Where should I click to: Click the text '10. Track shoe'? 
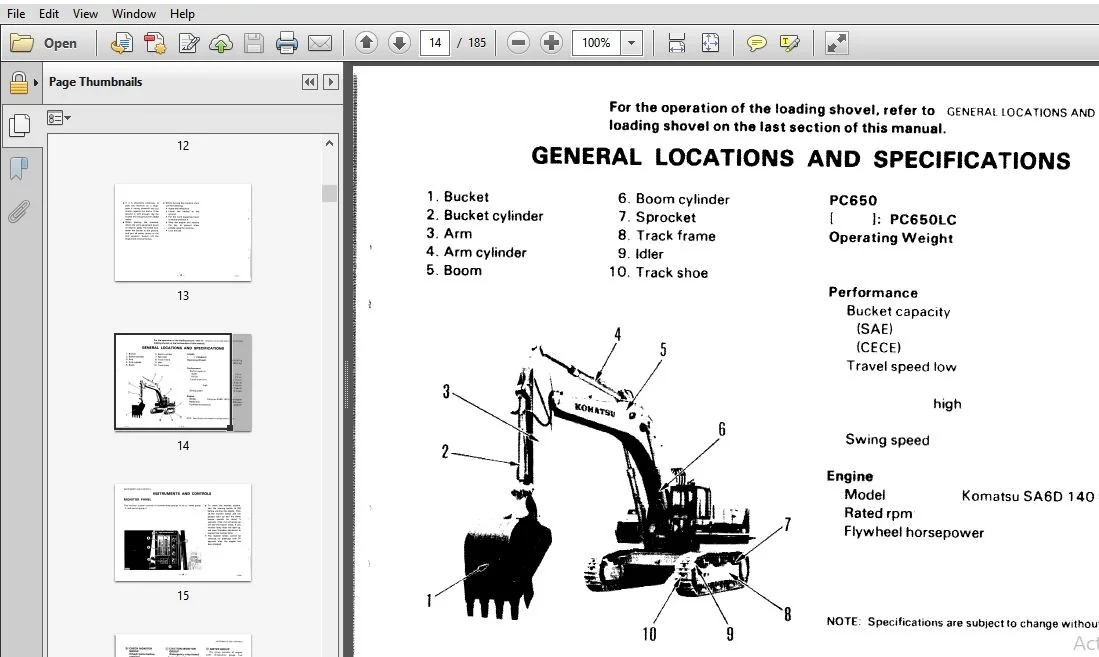pyautogui.click(x=658, y=272)
